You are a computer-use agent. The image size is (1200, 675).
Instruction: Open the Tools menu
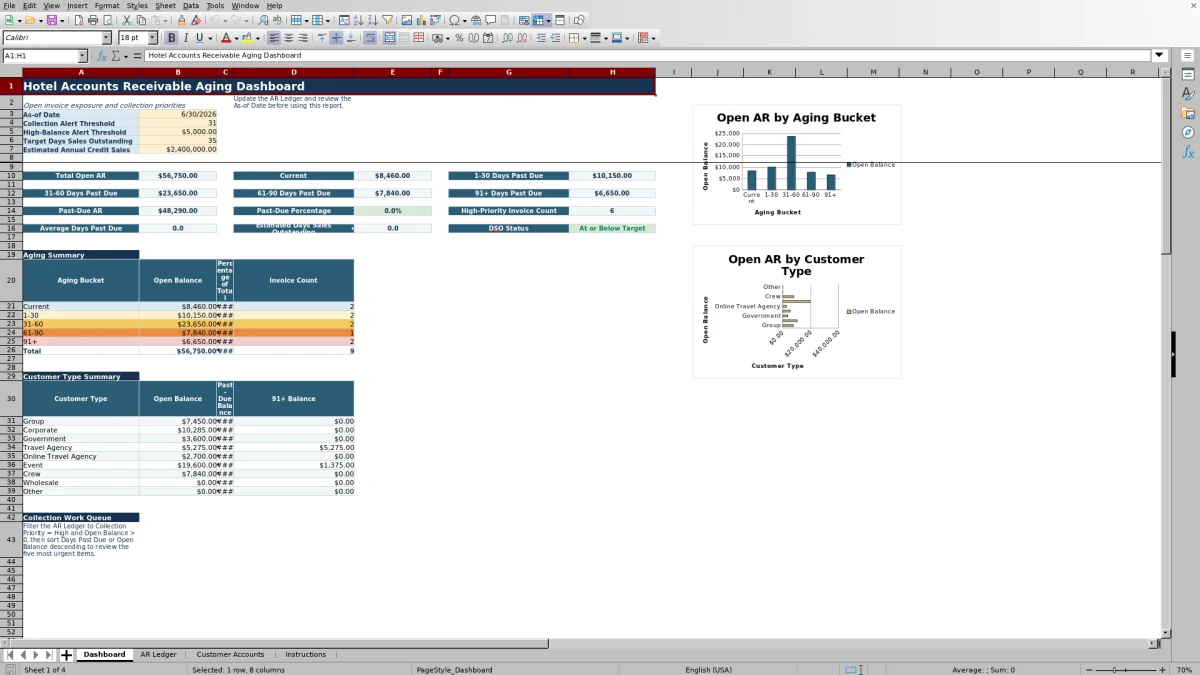coord(215,5)
